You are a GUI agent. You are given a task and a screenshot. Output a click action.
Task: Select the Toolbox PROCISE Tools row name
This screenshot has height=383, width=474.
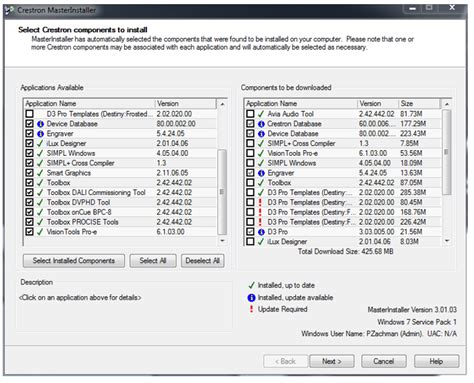click(83, 222)
